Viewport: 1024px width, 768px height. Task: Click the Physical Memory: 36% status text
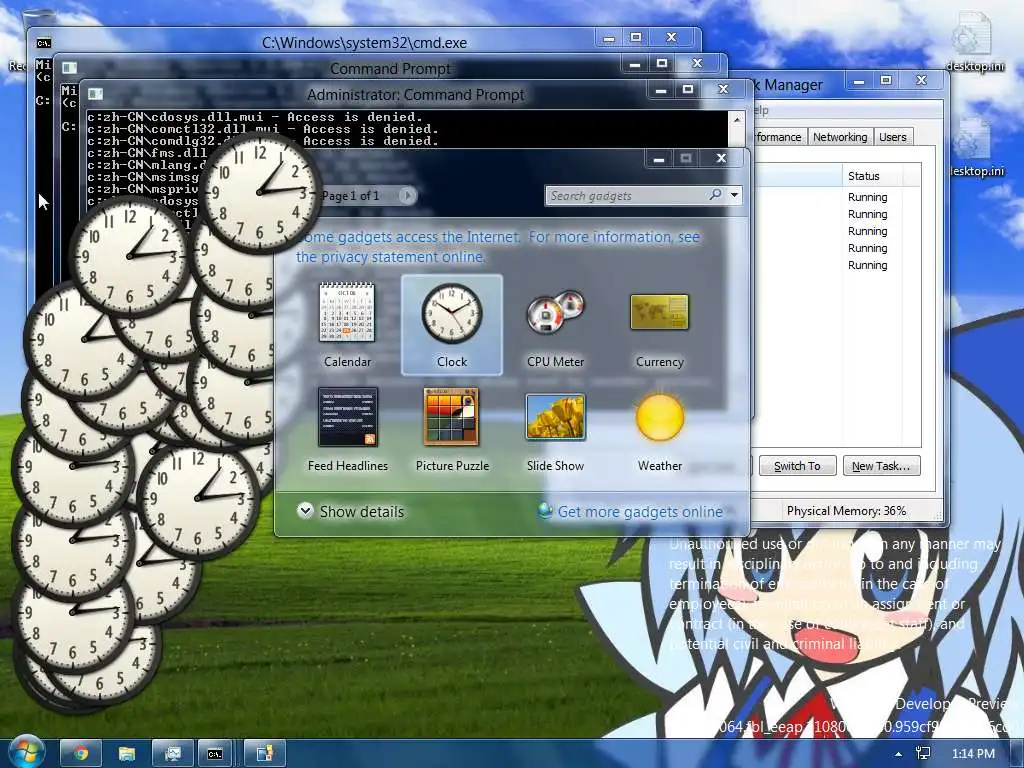(x=846, y=511)
